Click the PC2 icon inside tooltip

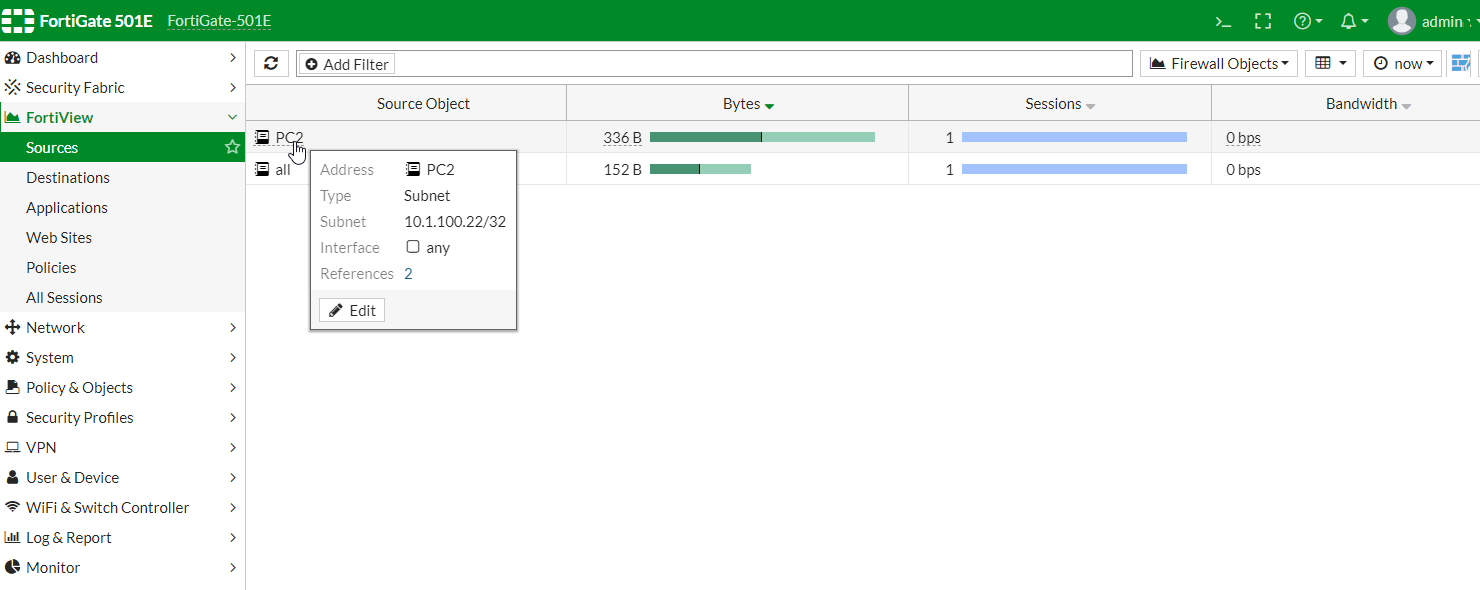(413, 169)
